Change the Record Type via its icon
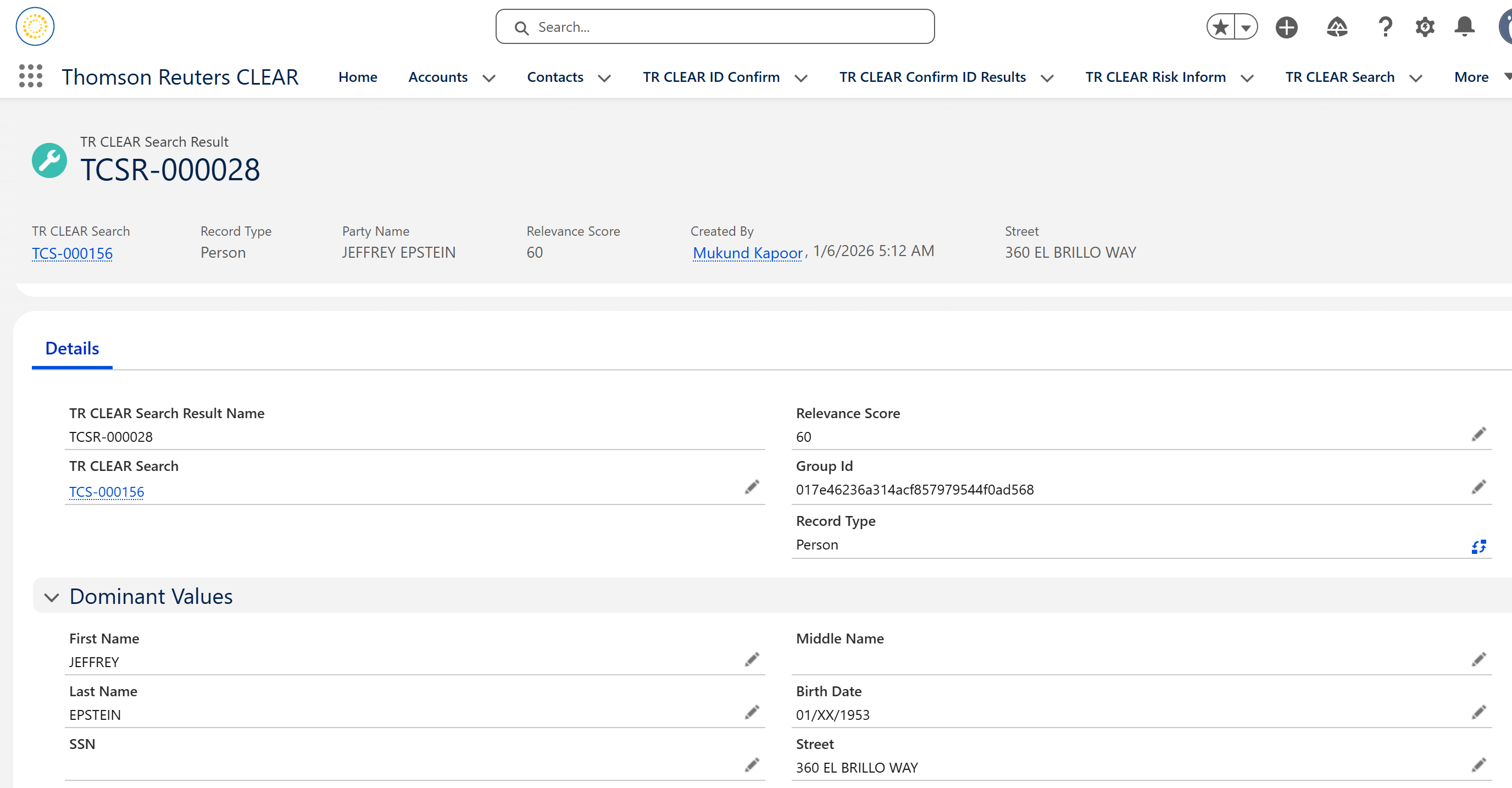The width and height of the screenshot is (1512, 788). pos(1478,547)
